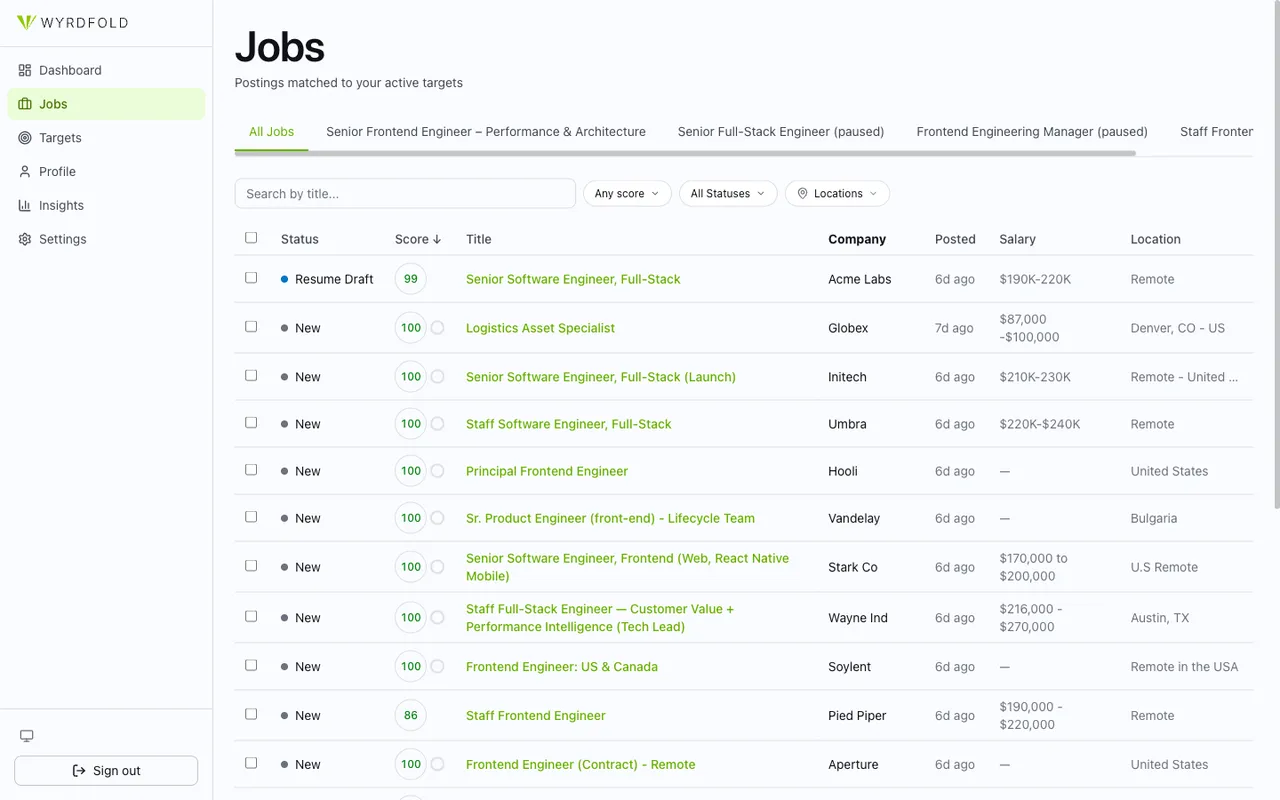
Task: Check the Aperture job row checkbox
Action: pyautogui.click(x=251, y=764)
